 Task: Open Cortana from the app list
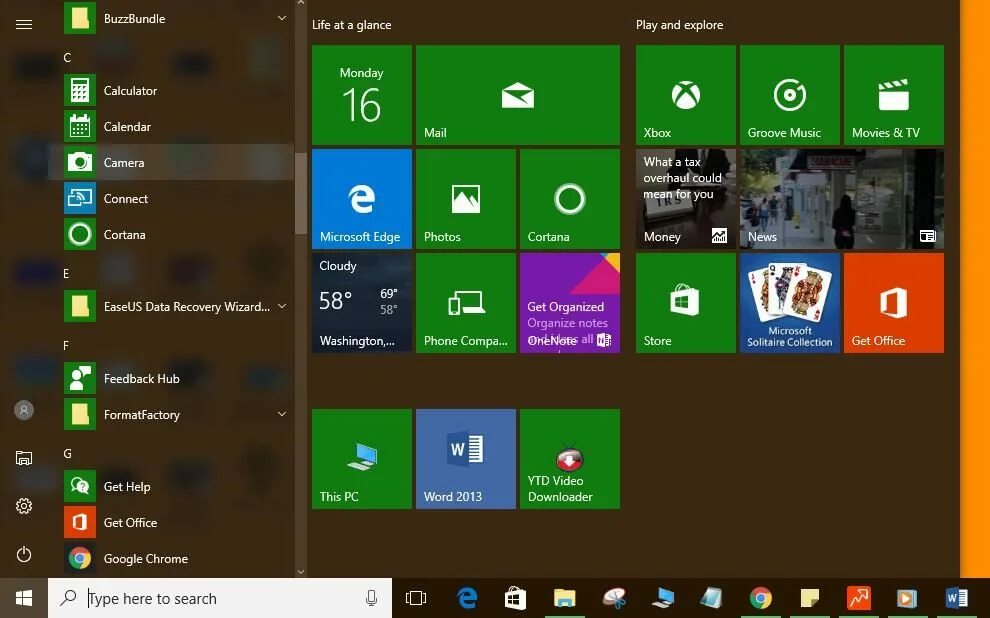click(170, 234)
